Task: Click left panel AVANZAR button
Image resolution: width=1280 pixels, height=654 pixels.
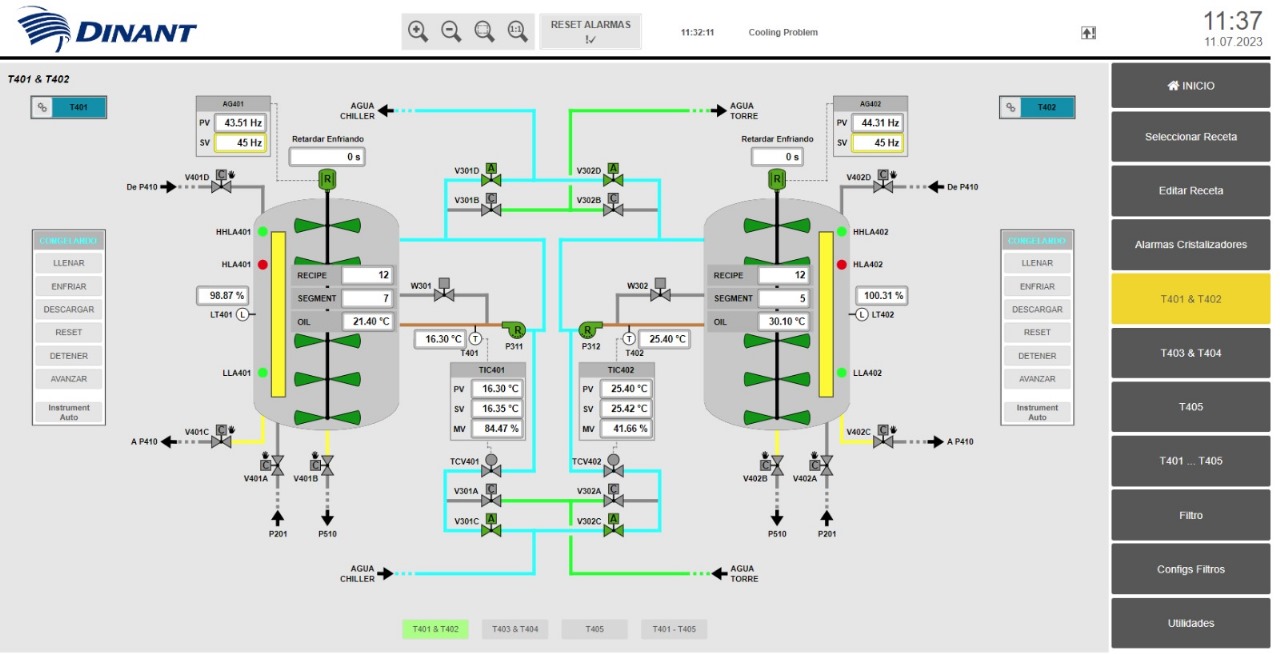Action: (68, 379)
